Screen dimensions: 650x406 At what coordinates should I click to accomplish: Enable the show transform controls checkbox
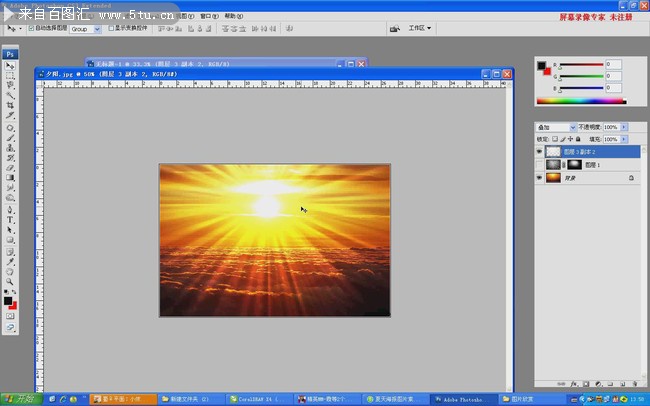coord(113,29)
